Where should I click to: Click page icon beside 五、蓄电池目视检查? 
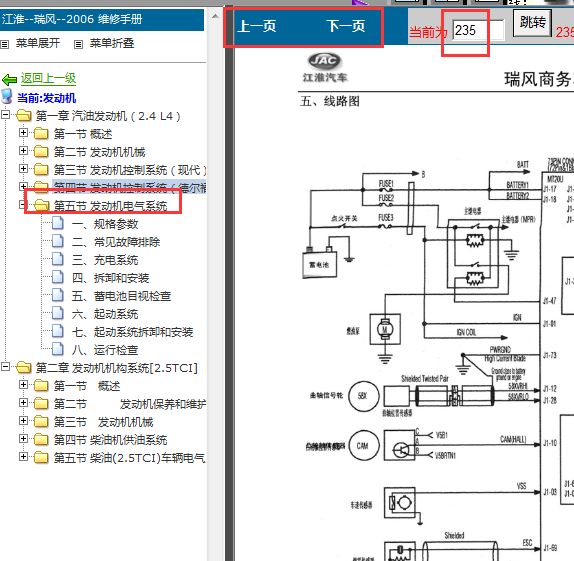point(57,294)
